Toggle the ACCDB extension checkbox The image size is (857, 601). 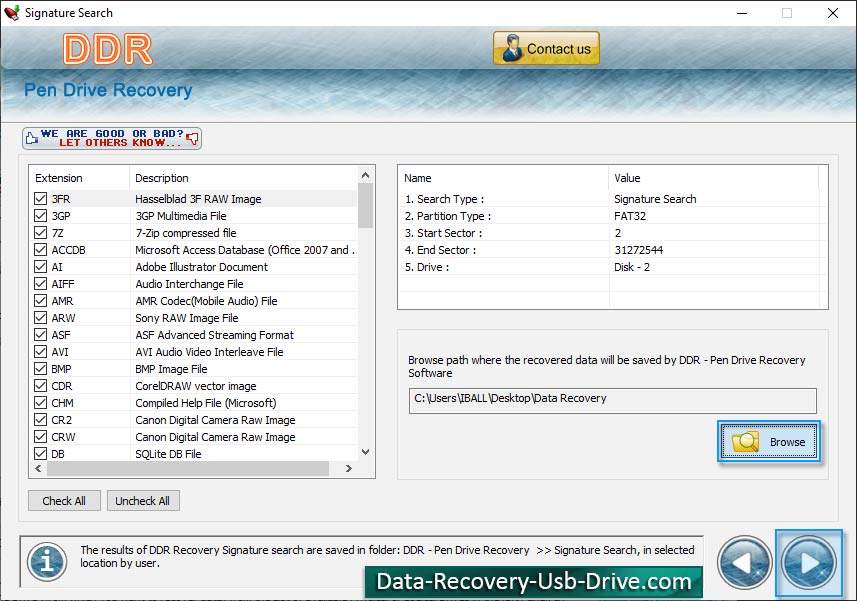(x=40, y=250)
